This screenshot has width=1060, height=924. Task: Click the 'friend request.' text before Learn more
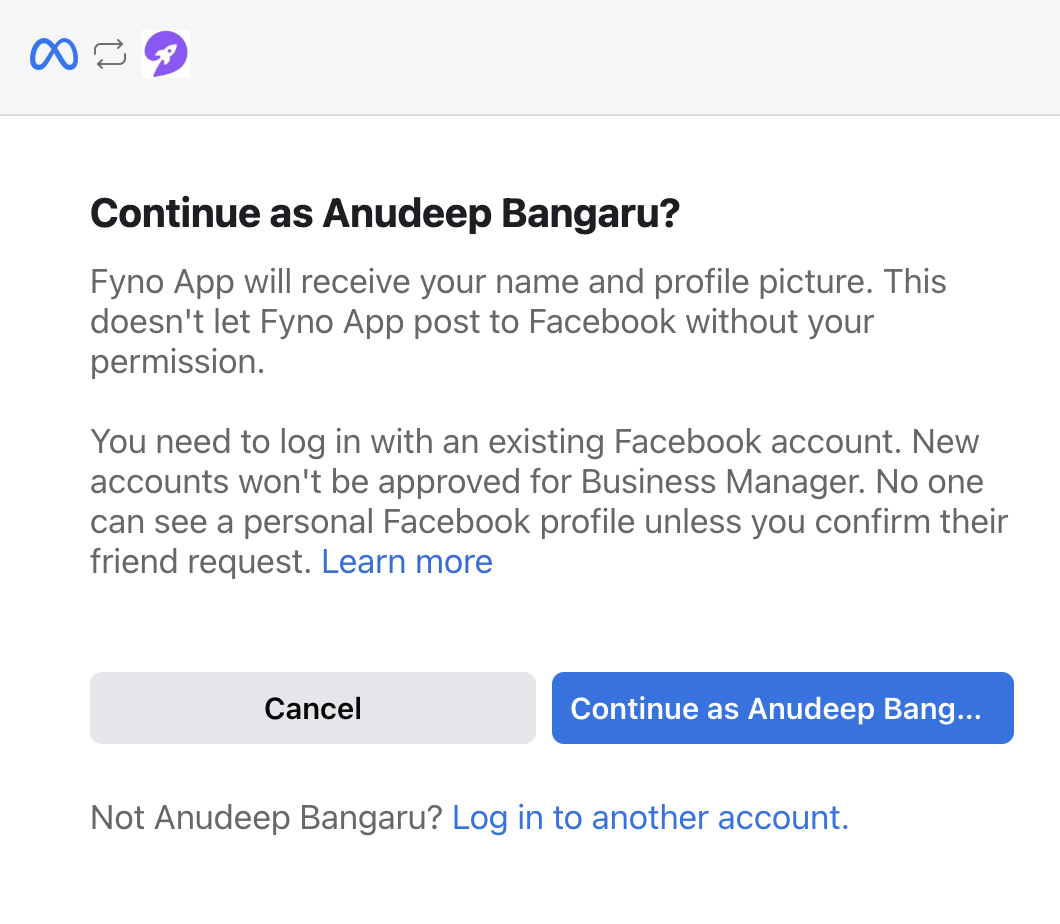pyautogui.click(x=201, y=562)
